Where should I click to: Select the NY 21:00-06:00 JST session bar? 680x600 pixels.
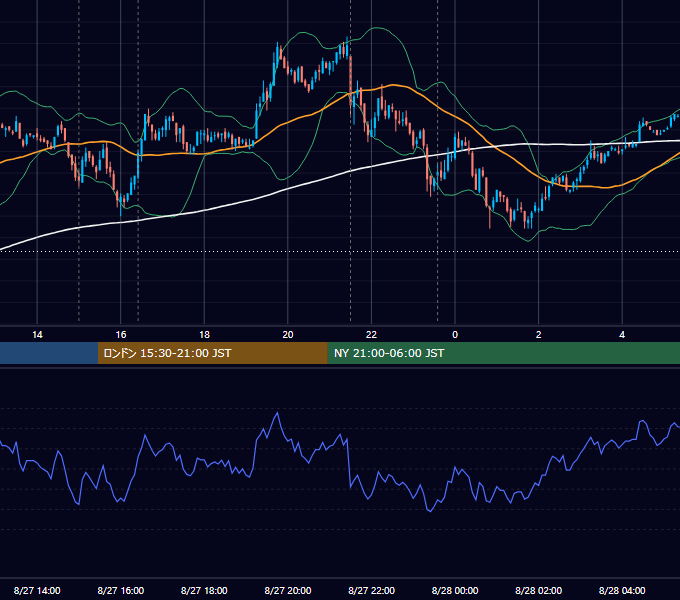point(503,353)
